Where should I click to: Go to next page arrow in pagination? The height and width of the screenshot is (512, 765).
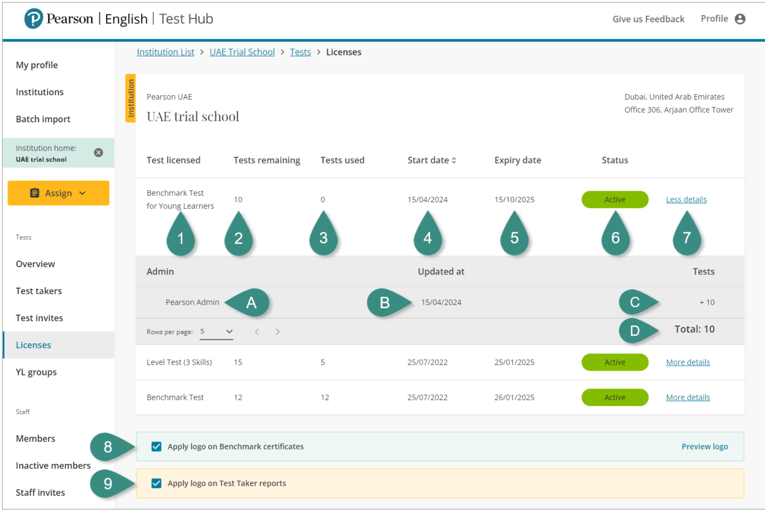click(278, 332)
